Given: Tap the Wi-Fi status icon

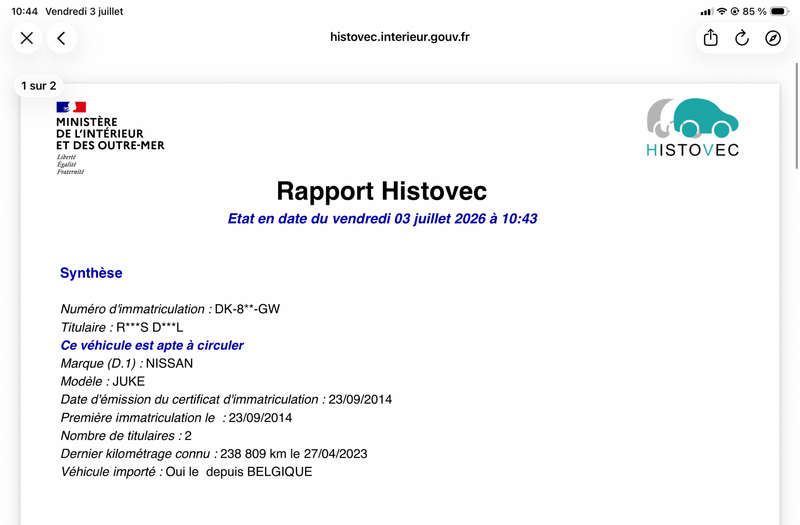Looking at the screenshot, I should click(721, 11).
